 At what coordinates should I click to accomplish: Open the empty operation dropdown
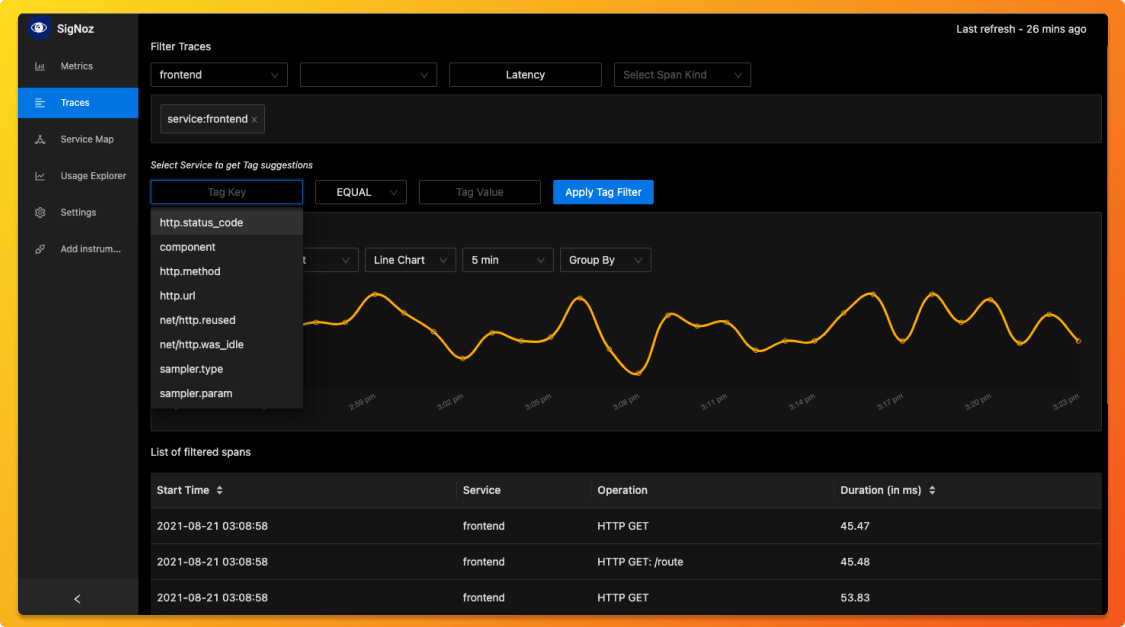[x=368, y=75]
